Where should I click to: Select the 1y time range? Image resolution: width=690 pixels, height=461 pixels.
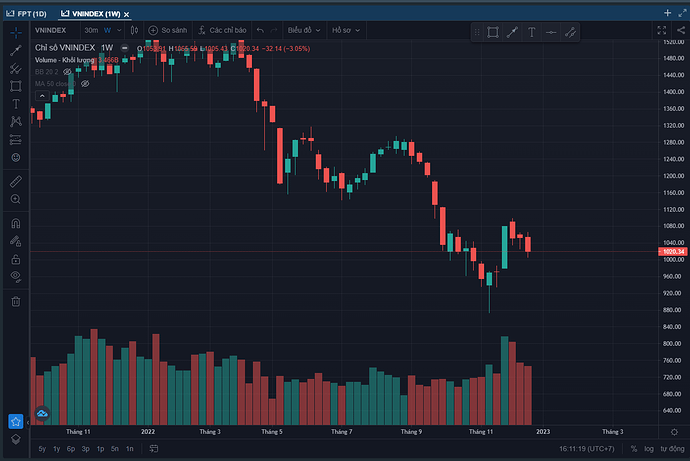(x=56, y=448)
